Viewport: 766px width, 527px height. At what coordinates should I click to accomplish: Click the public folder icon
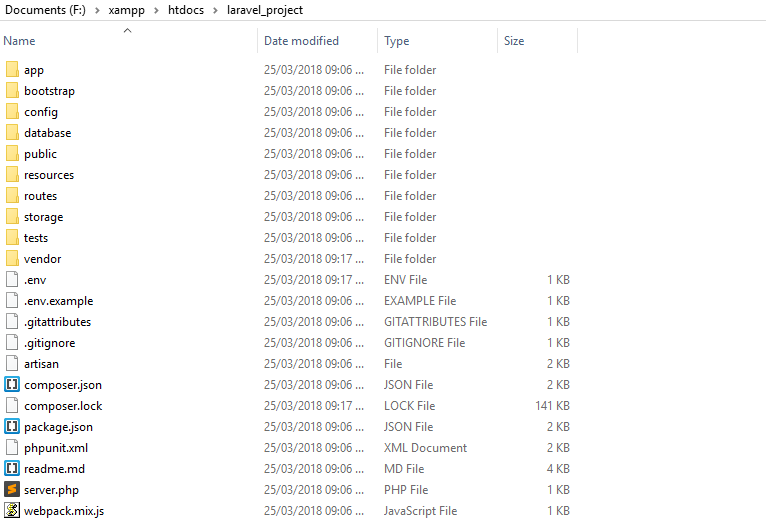pyautogui.click(x=12, y=153)
